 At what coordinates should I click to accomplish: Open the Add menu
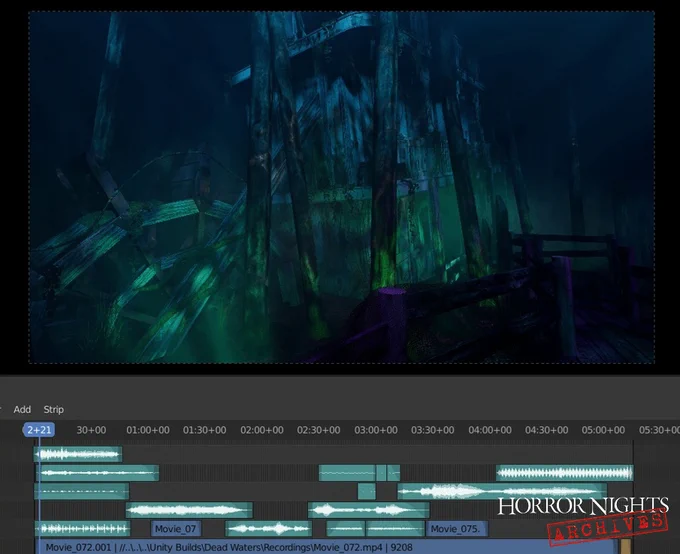[x=22, y=409]
